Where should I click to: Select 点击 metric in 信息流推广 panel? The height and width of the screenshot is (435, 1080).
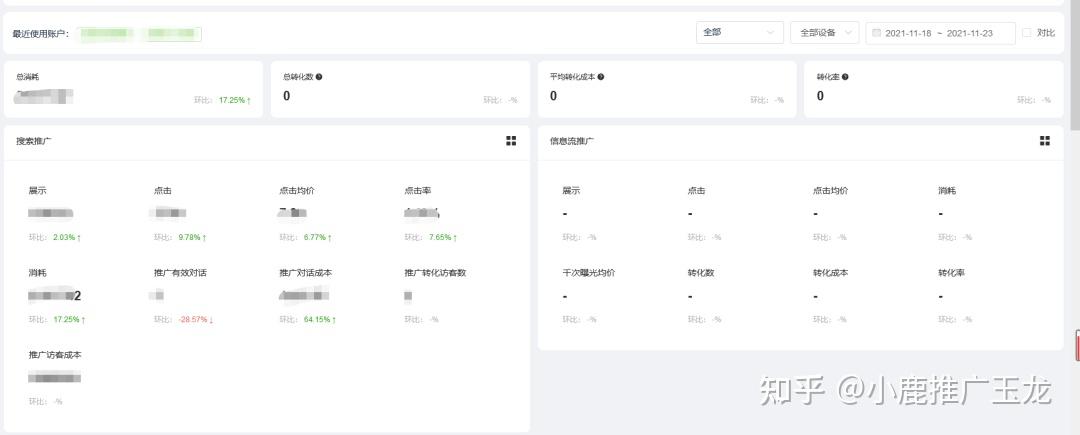click(696, 191)
